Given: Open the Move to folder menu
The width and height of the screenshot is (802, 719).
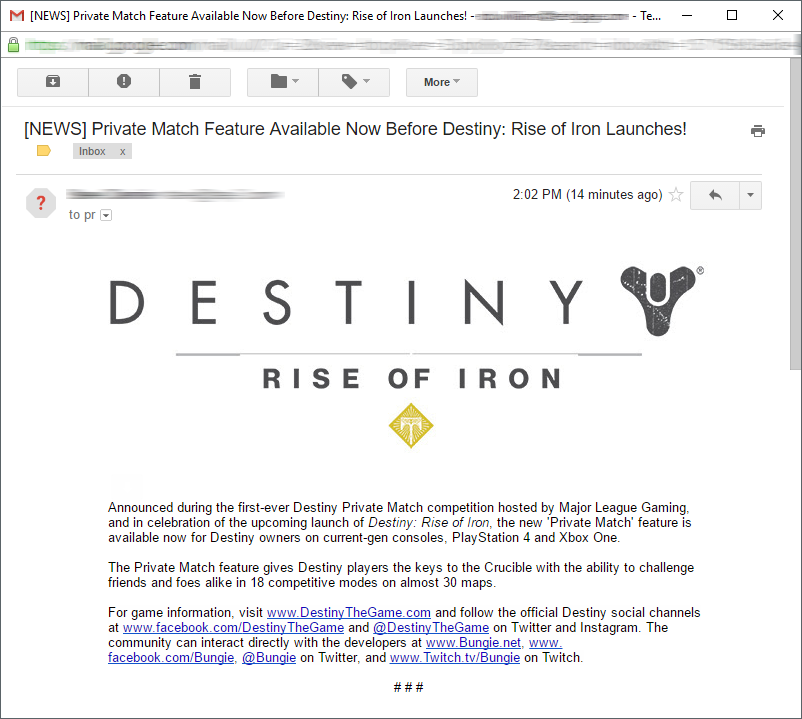Looking at the screenshot, I should pyautogui.click(x=281, y=81).
